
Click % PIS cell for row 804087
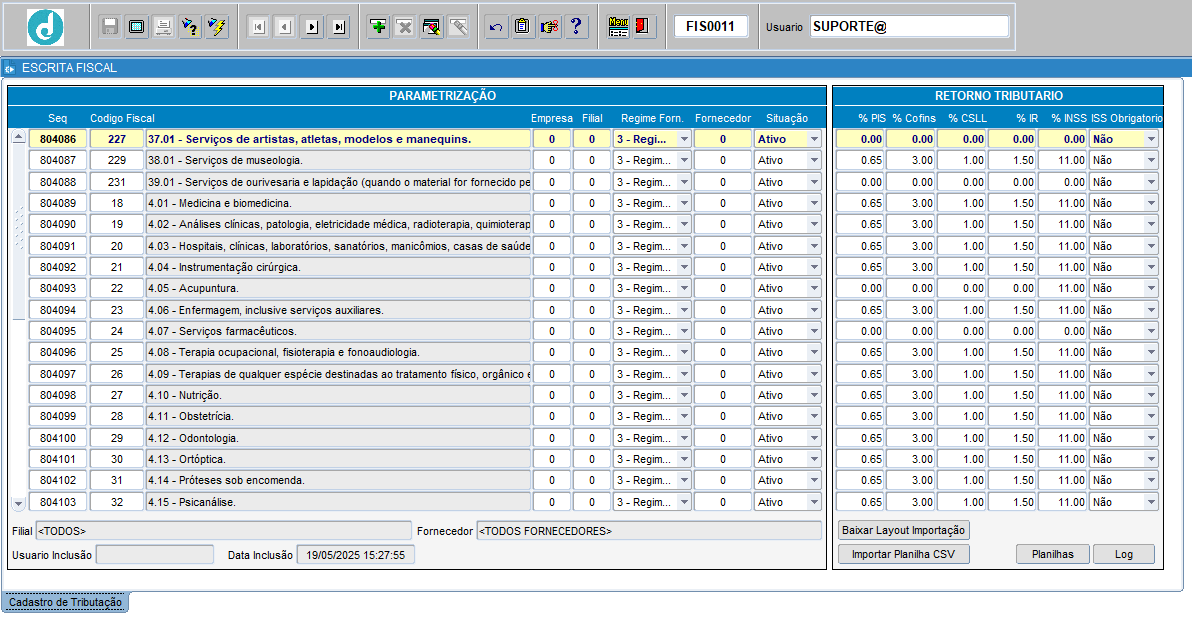860,160
